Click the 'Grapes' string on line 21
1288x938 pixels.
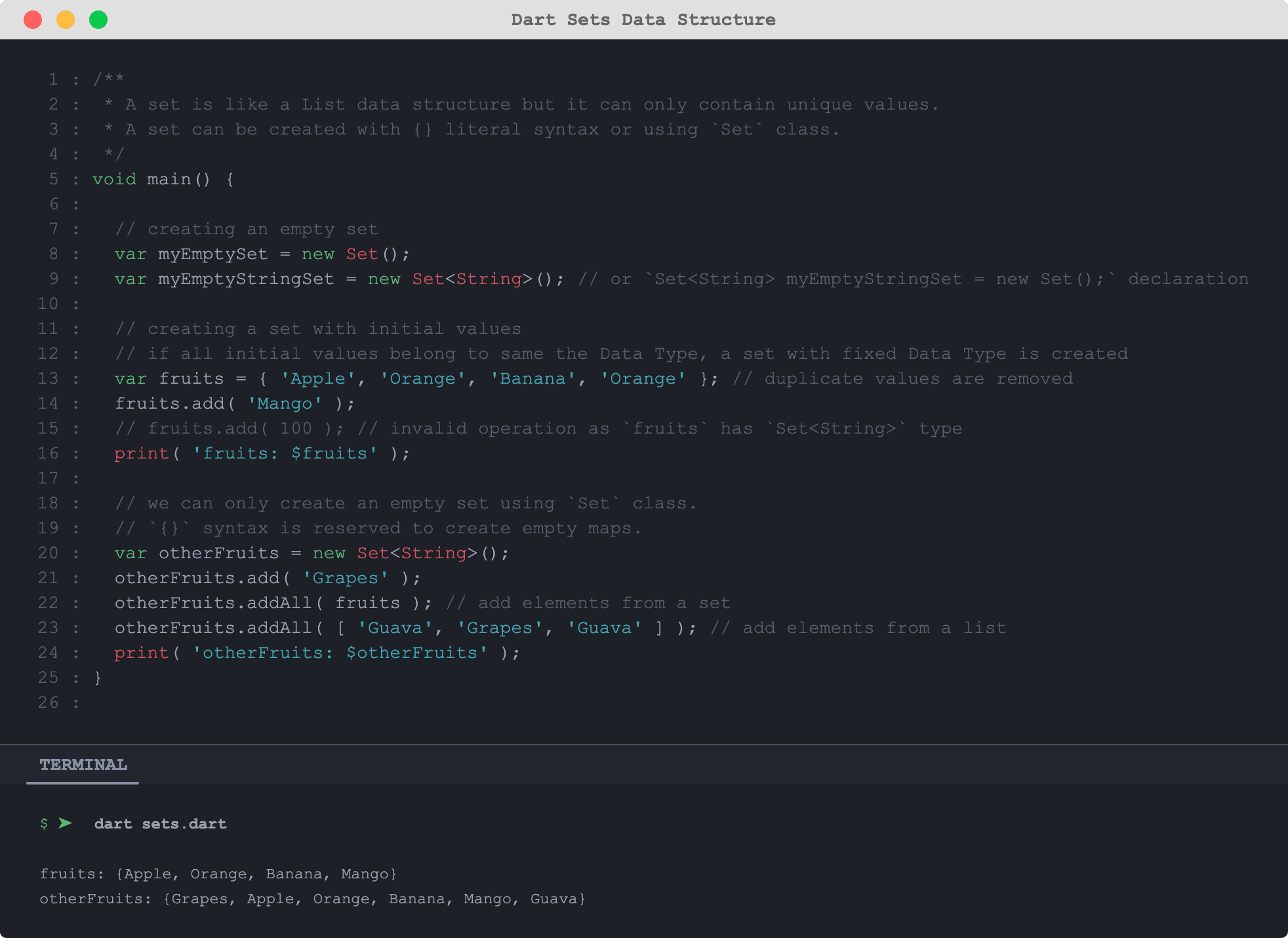(345, 578)
